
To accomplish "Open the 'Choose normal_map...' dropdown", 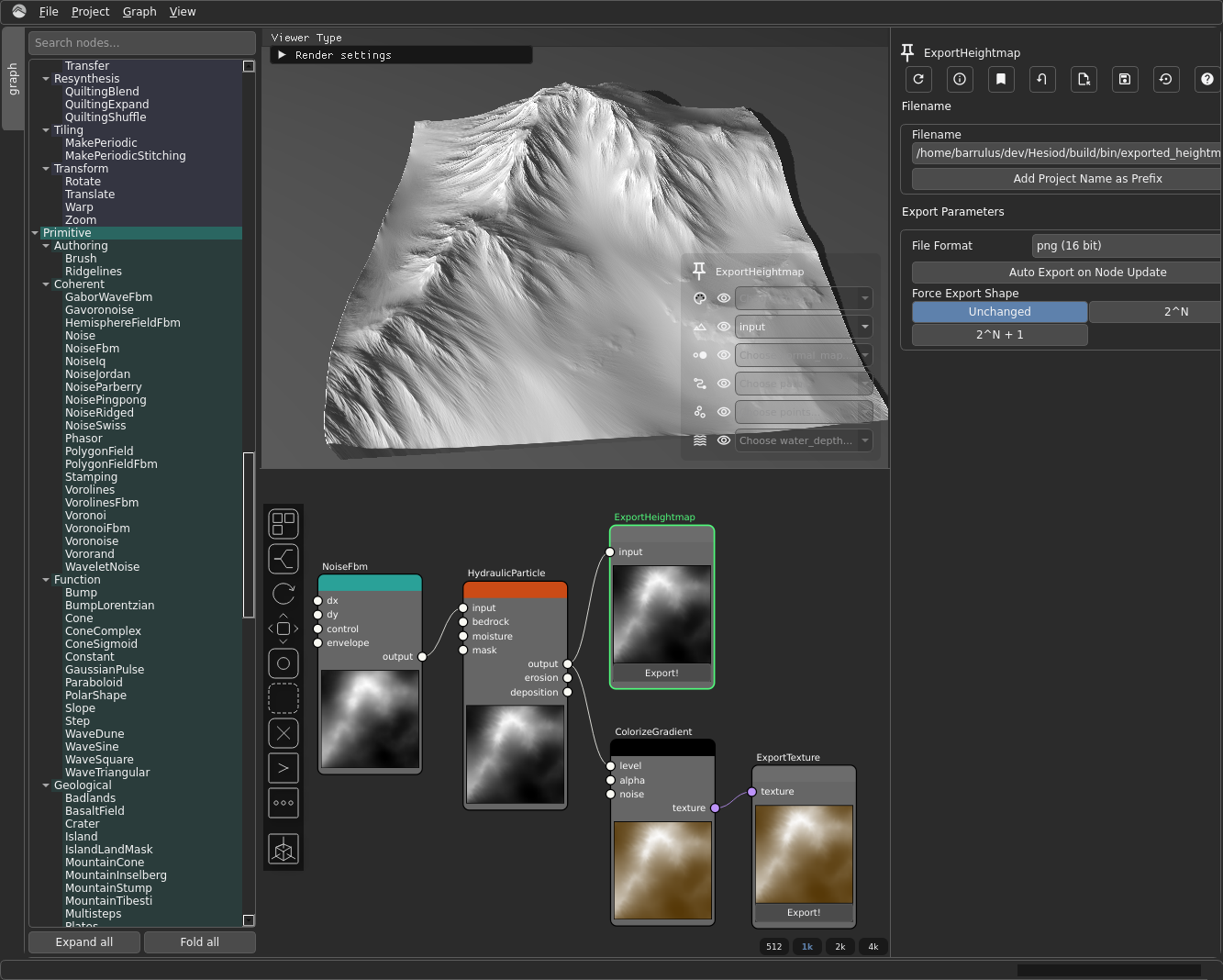I will click(x=804, y=355).
